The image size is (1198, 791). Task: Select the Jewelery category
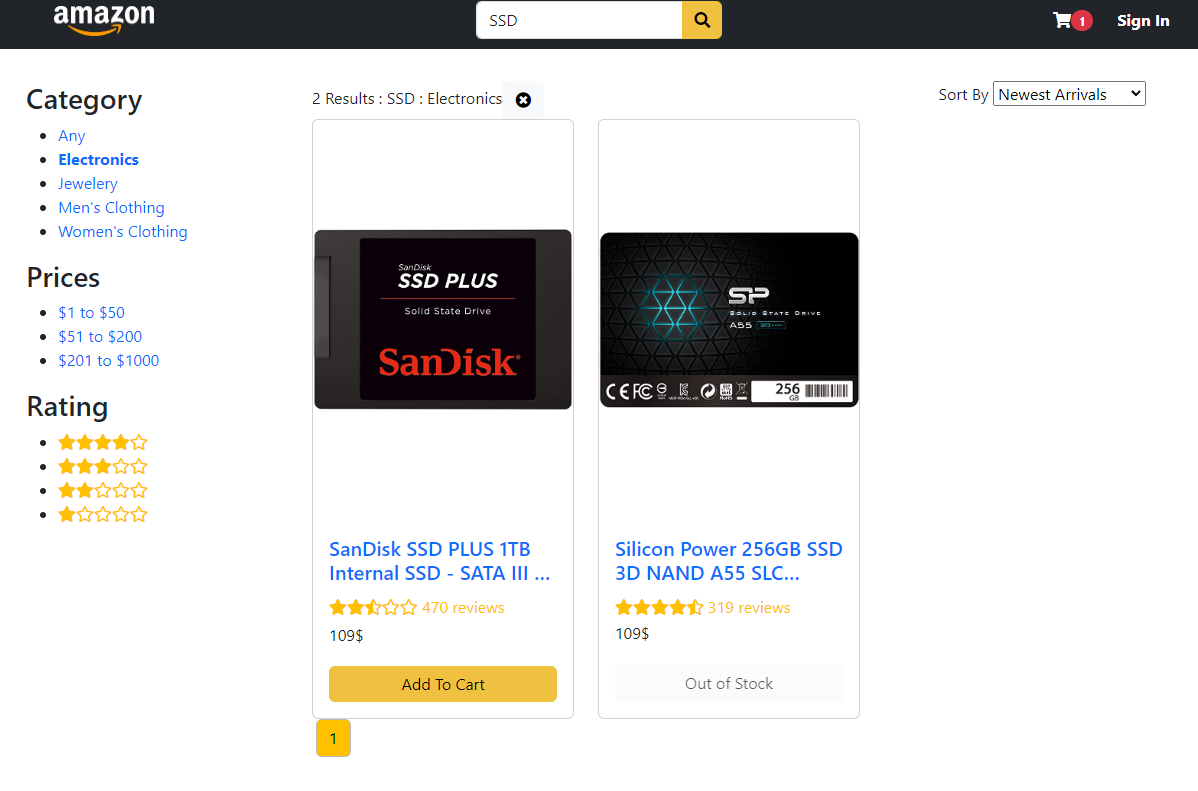(x=88, y=183)
